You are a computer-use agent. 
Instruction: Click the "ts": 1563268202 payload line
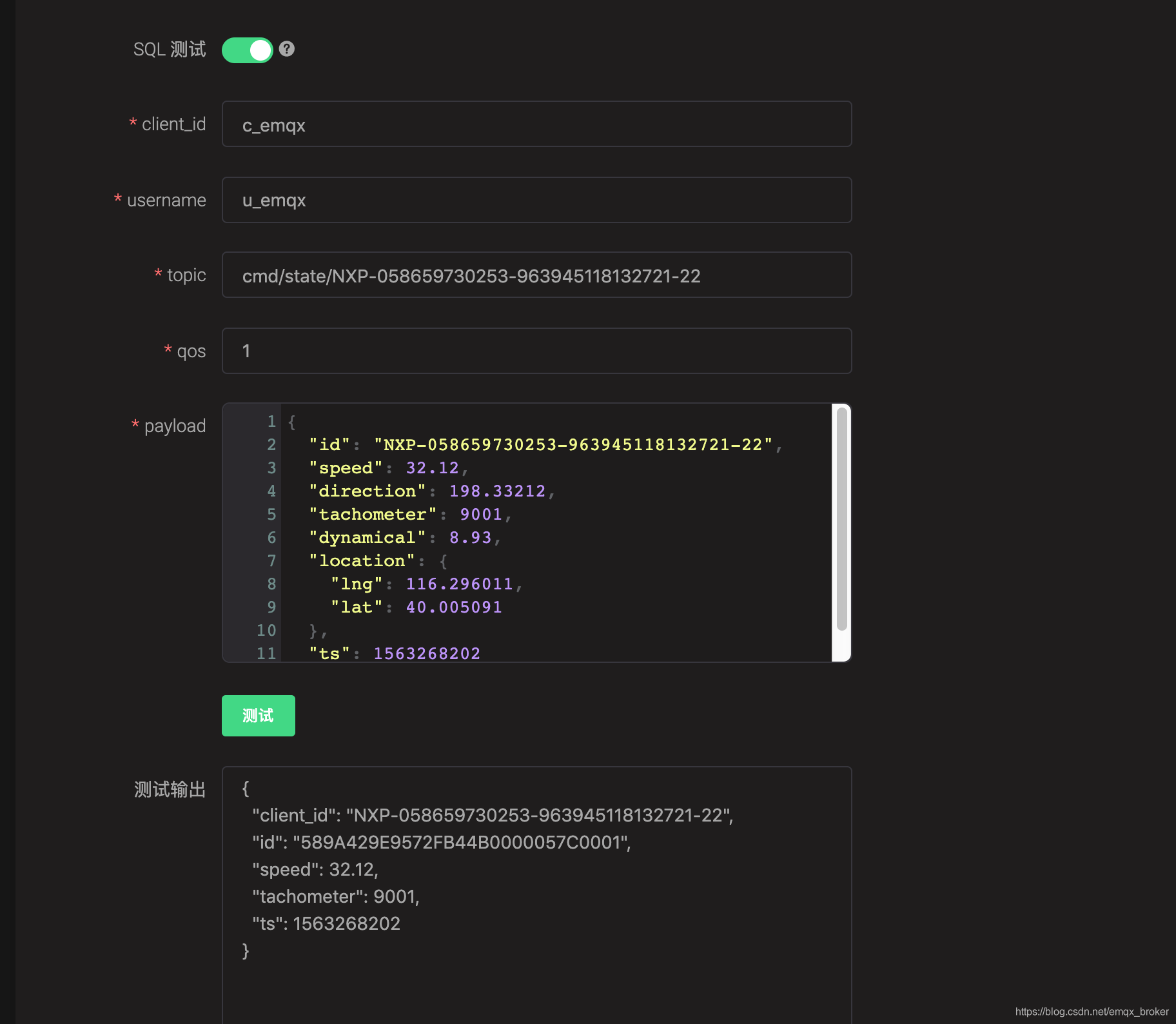(x=395, y=653)
